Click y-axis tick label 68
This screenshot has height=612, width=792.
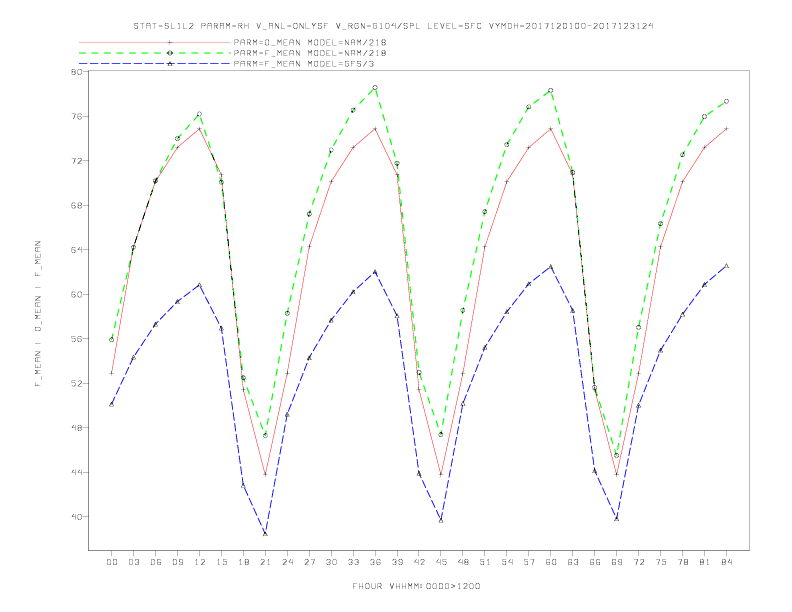[x=76, y=206]
